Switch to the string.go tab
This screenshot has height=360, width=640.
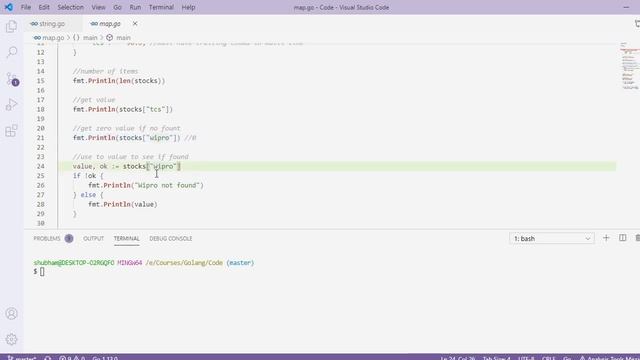click(53, 24)
